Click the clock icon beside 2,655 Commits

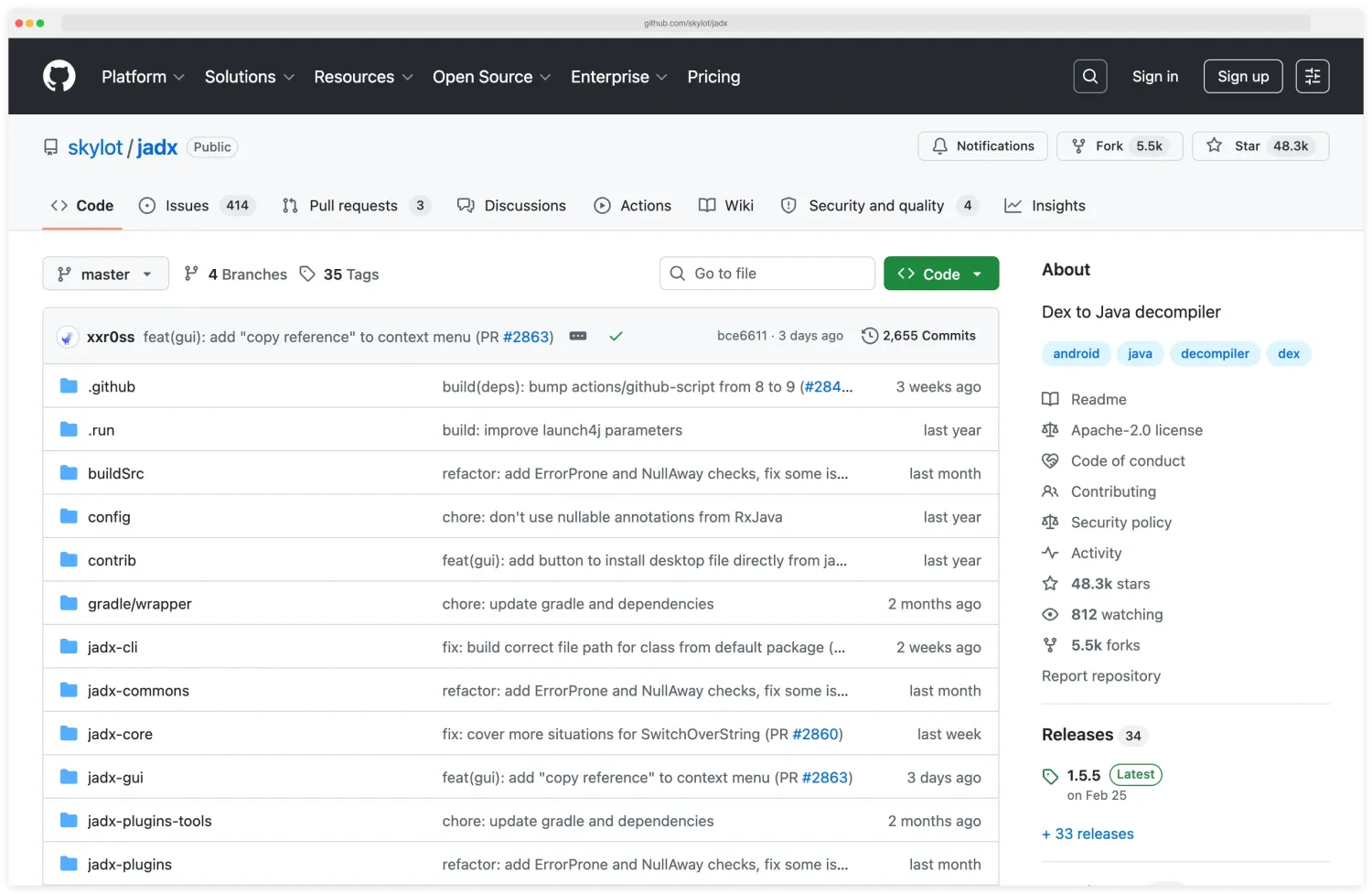tap(870, 336)
